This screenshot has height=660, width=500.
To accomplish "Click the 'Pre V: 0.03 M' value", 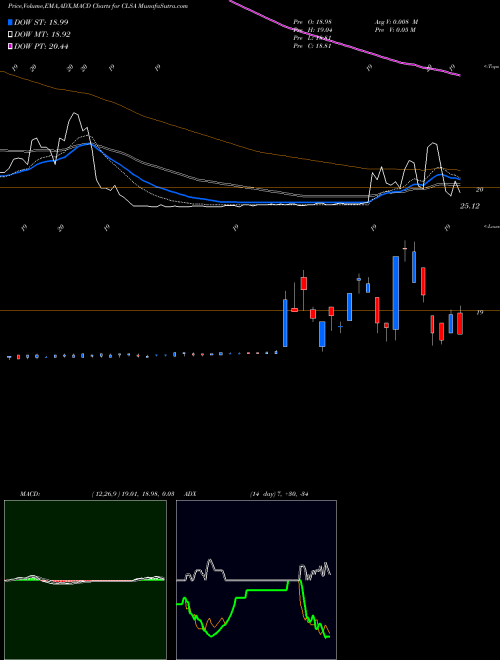I will [x=395, y=30].
